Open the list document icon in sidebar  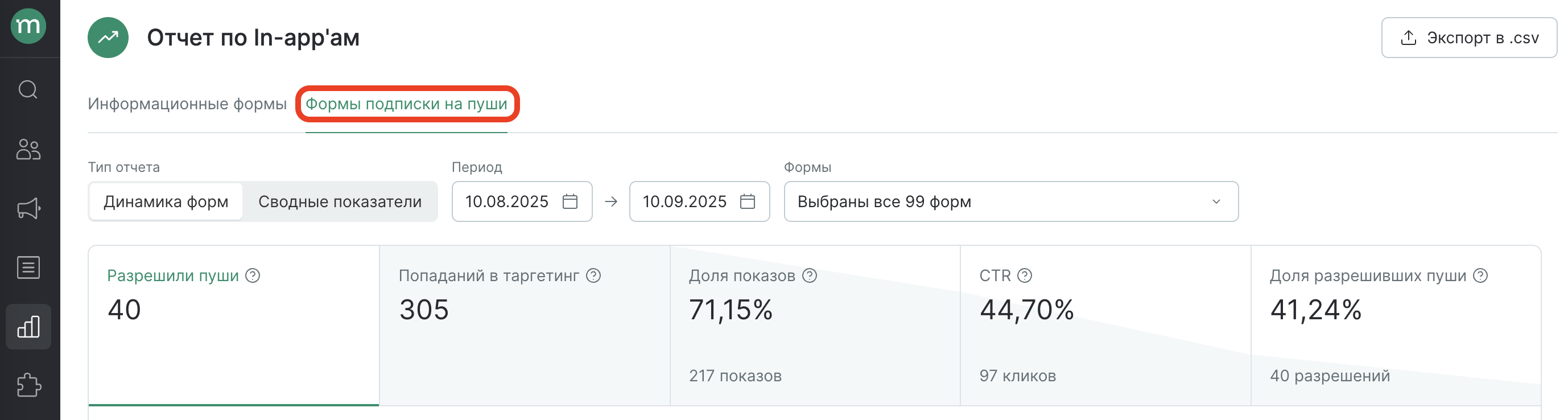[x=28, y=267]
